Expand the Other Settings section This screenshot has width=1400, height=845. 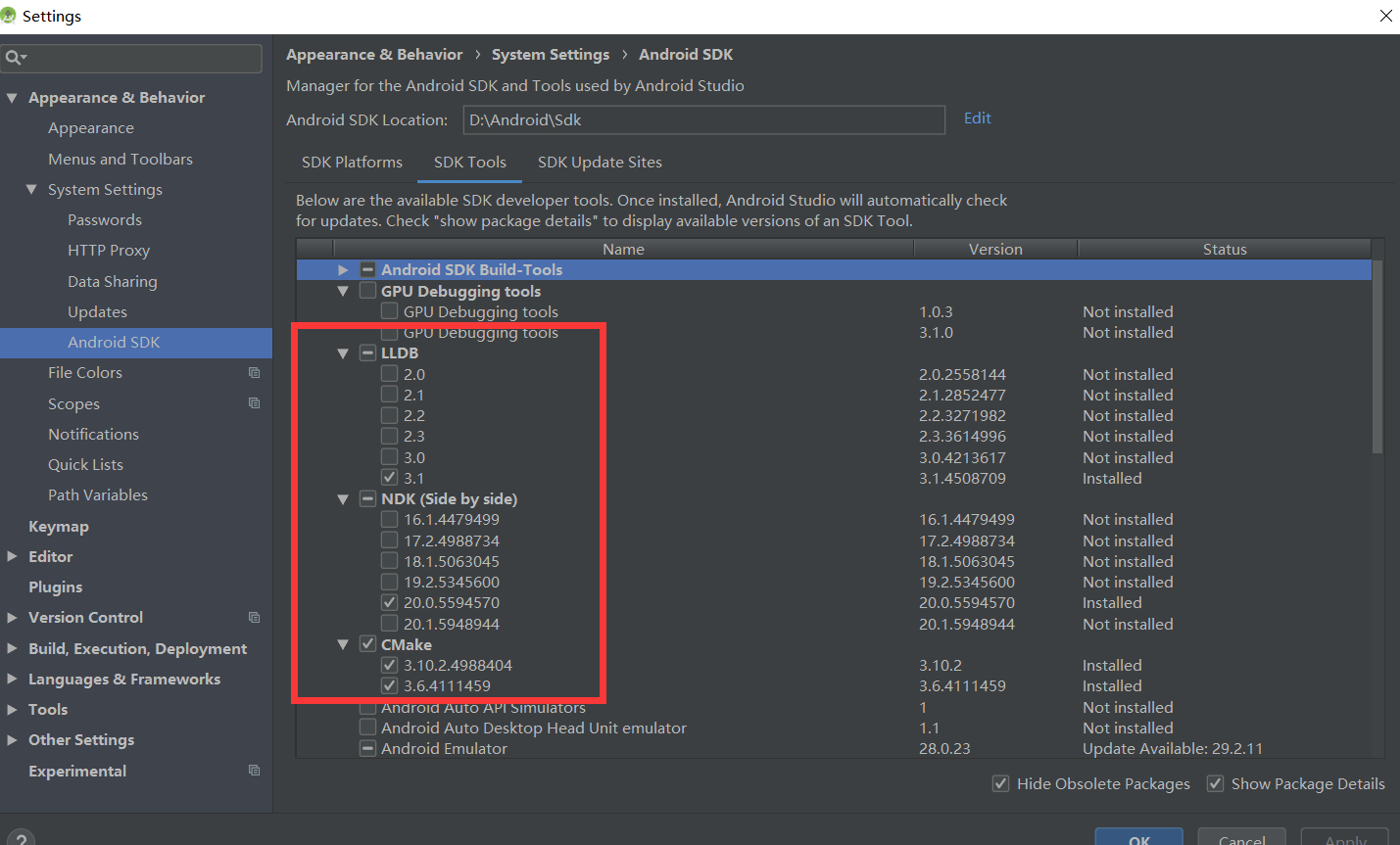coord(12,739)
